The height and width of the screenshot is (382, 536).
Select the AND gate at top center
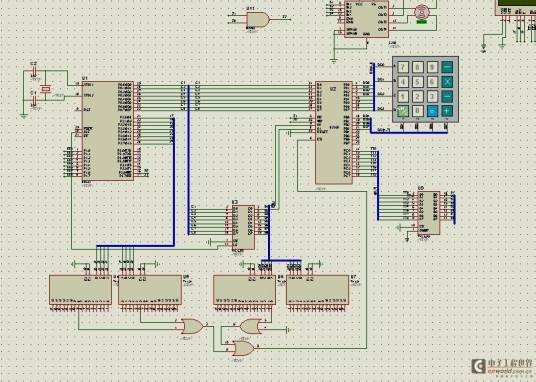click(x=257, y=20)
